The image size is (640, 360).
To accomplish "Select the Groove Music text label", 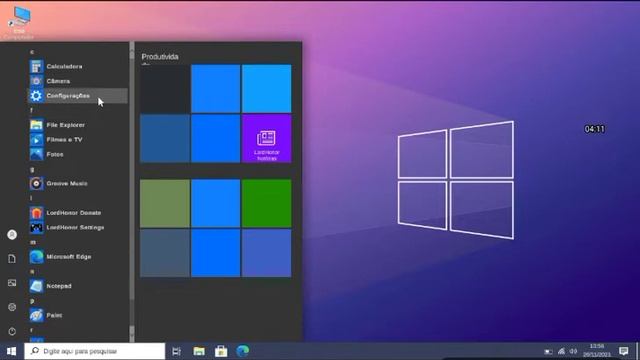I will coord(67,184).
